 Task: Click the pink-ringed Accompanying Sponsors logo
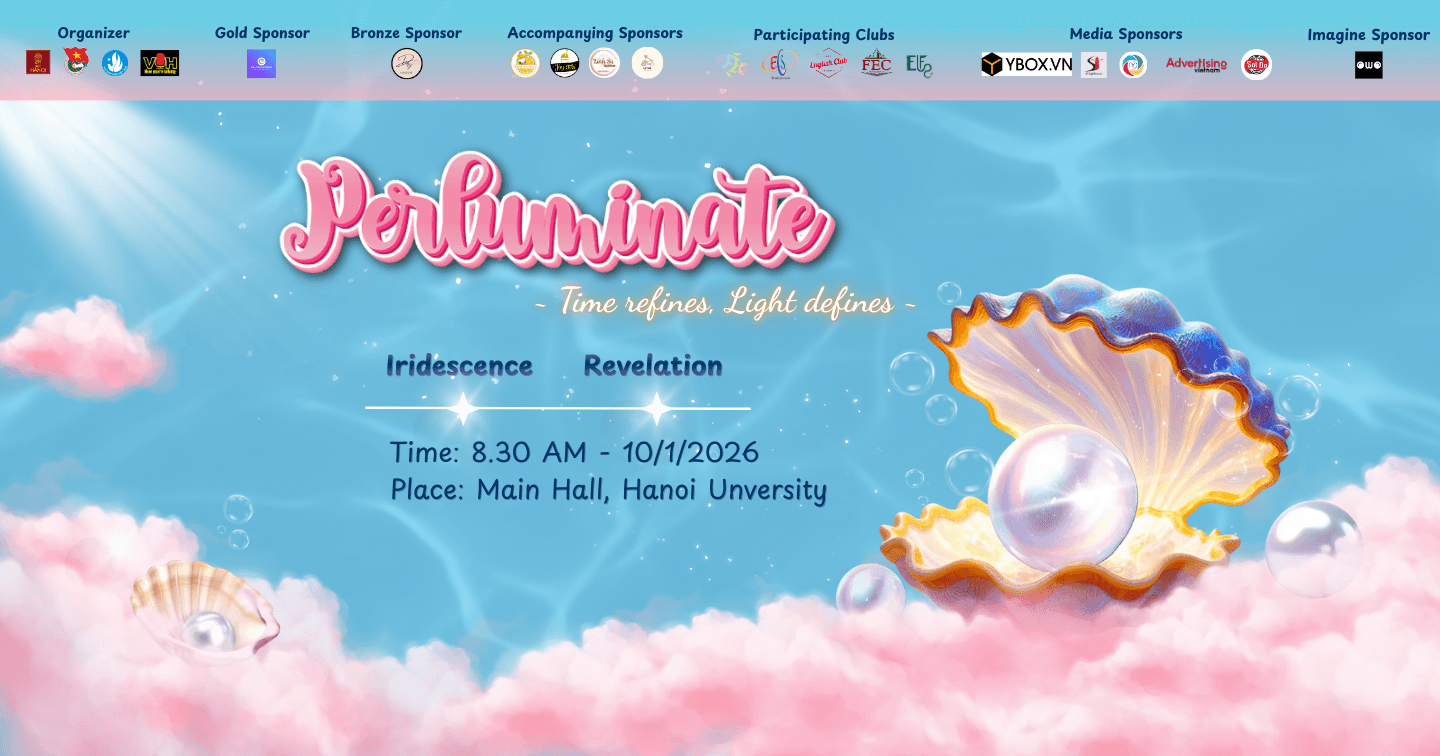pos(604,63)
